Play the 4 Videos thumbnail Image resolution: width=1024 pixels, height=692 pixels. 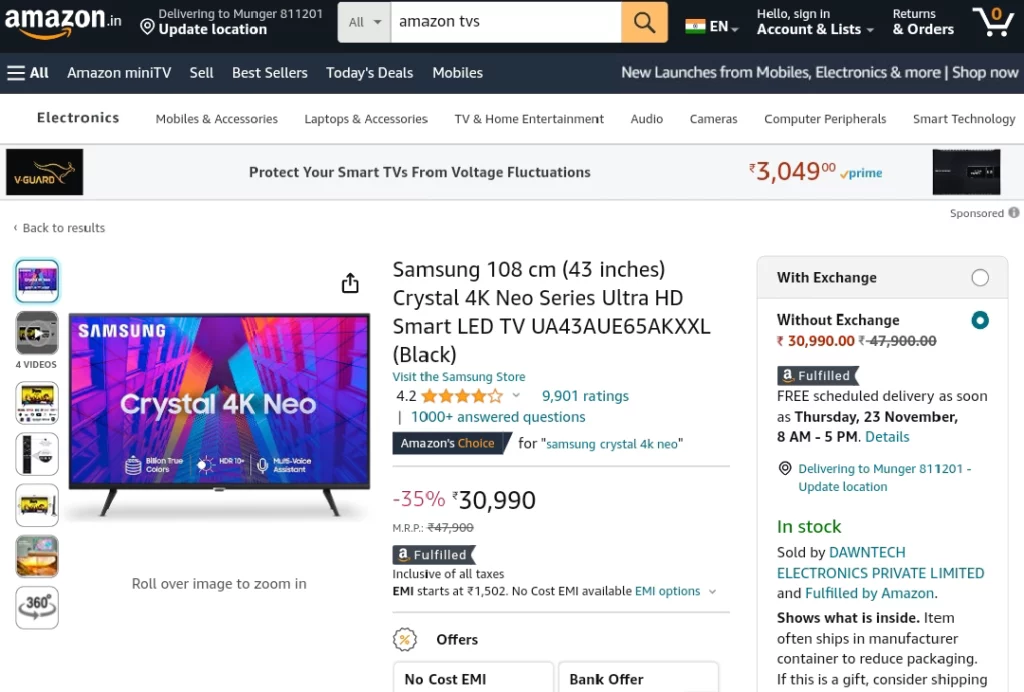pos(37,333)
